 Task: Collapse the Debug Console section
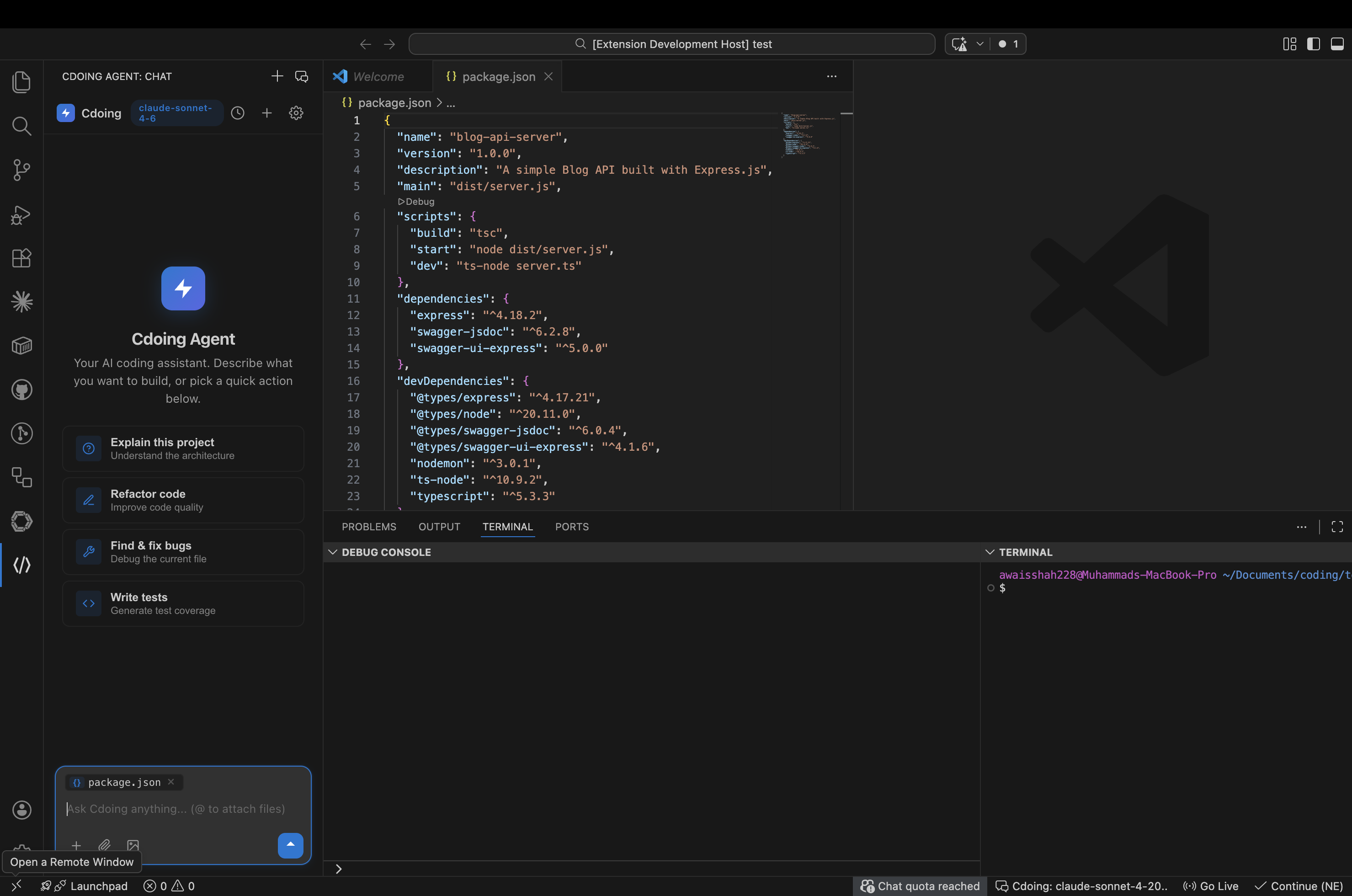[x=333, y=551]
